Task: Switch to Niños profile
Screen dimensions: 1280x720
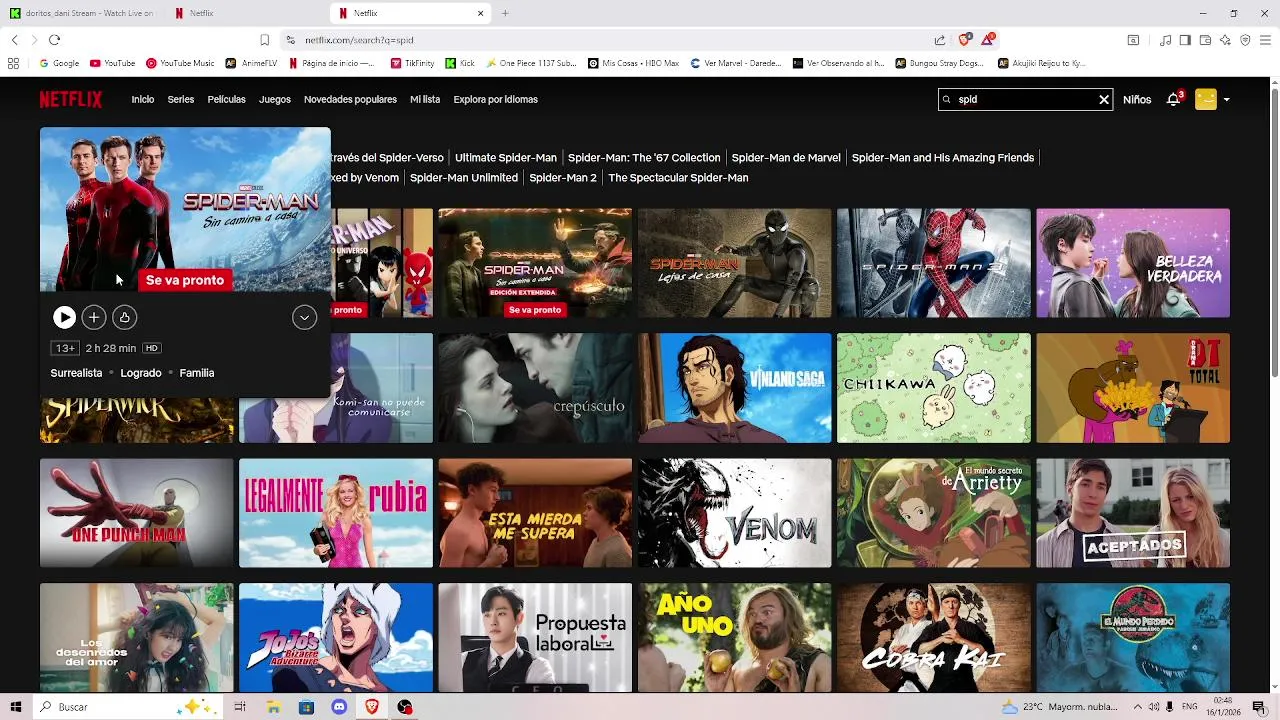Action: coord(1137,99)
